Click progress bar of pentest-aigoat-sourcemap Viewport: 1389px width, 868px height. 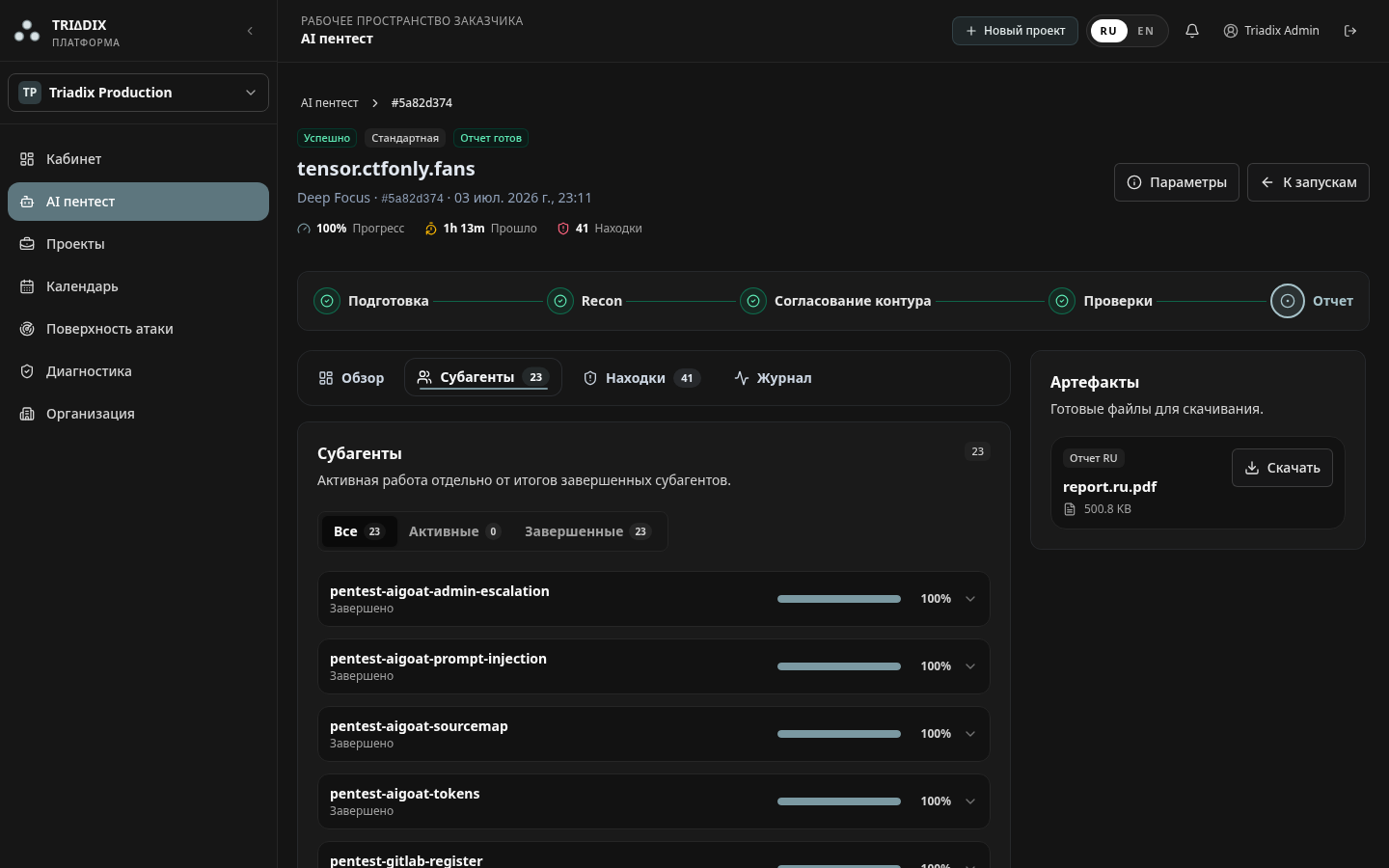point(839,734)
